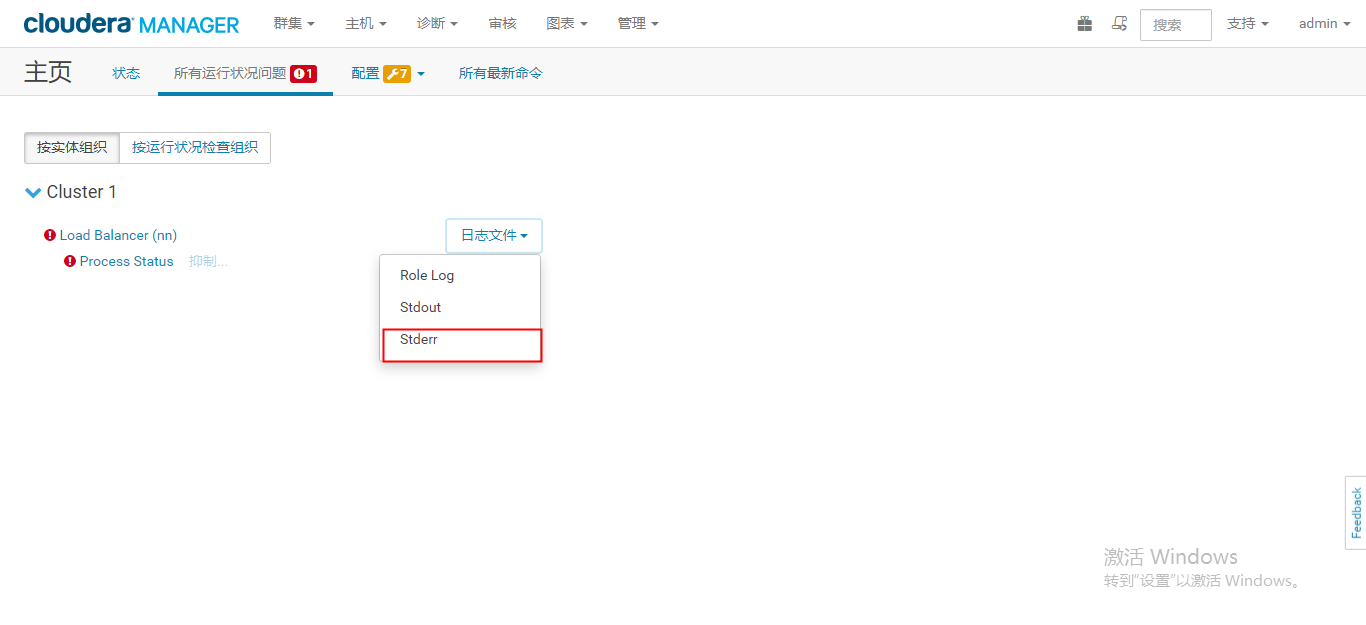Click the 主页 page title
This screenshot has height=625, width=1366.
[x=48, y=72]
